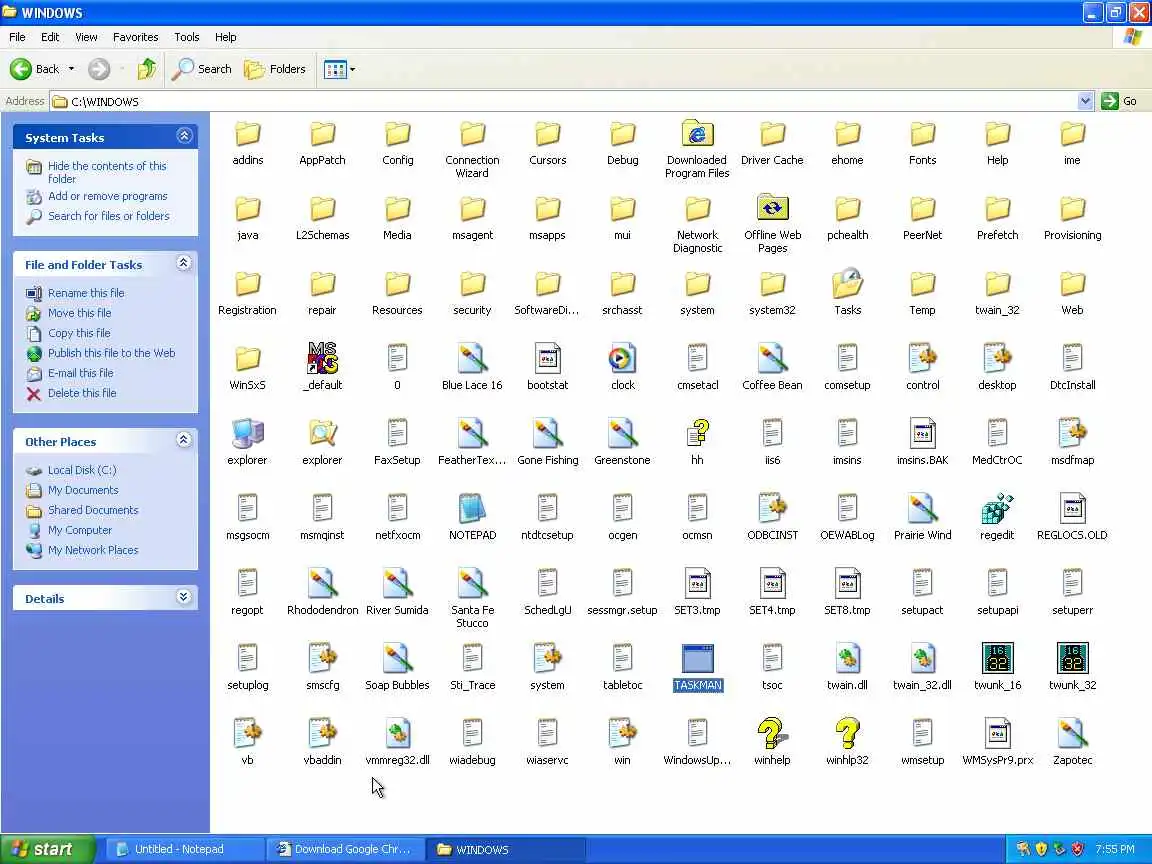Open the Edit menu

click(50, 37)
